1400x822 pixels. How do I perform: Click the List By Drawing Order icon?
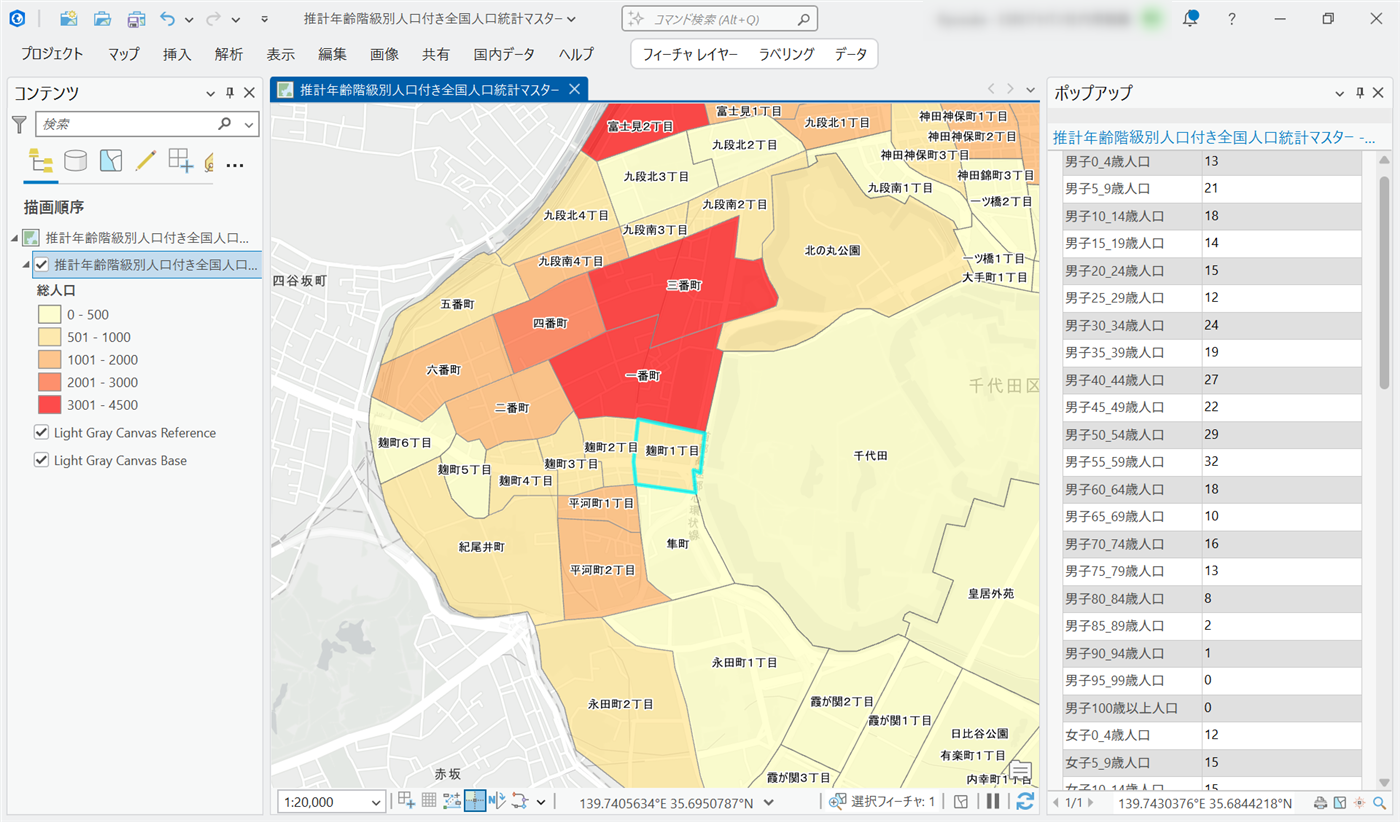41,160
